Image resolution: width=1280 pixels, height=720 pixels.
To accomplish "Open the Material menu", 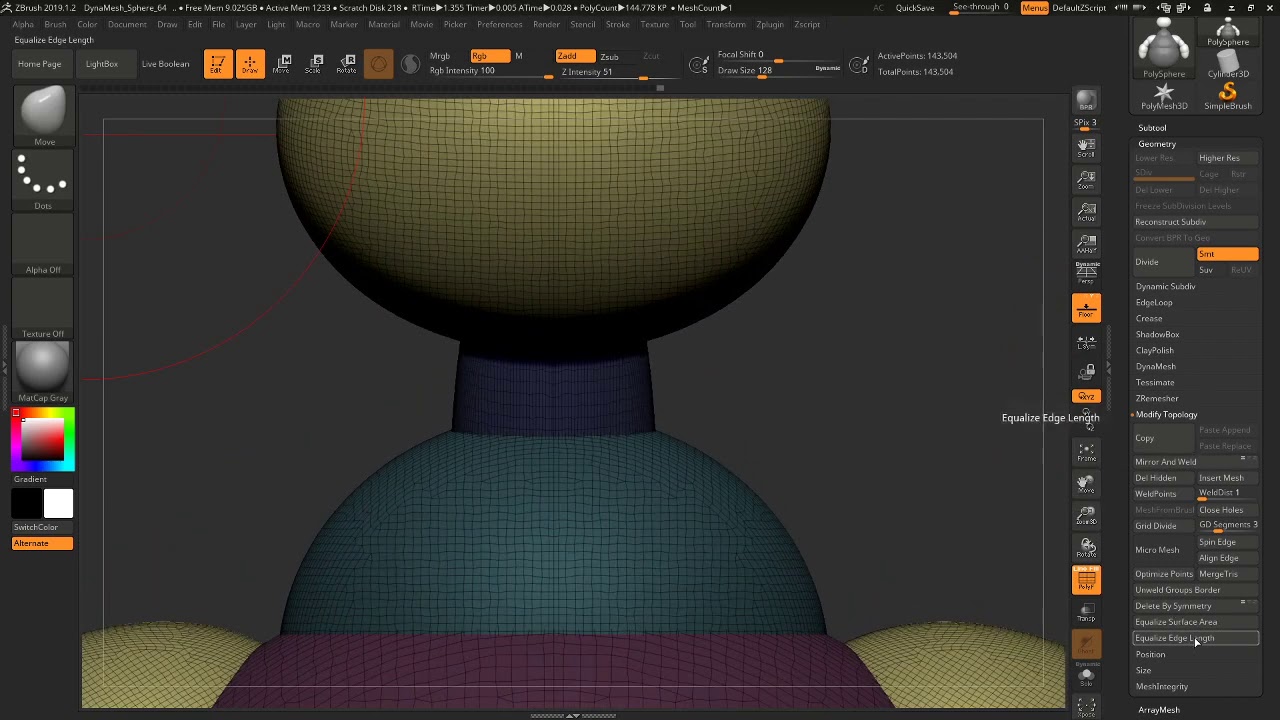I will pos(384,24).
